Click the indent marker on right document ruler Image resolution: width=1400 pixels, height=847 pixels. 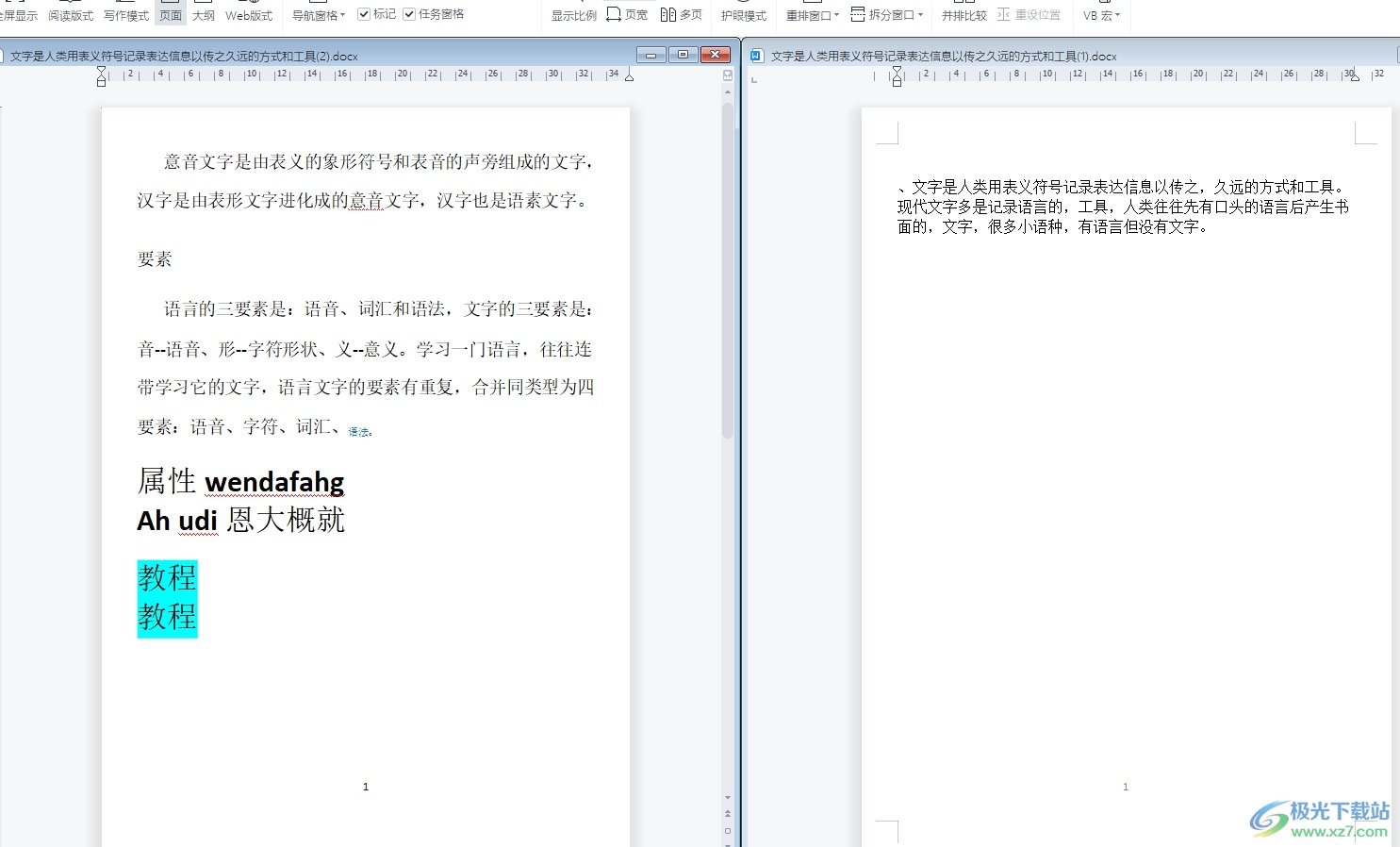[898, 75]
